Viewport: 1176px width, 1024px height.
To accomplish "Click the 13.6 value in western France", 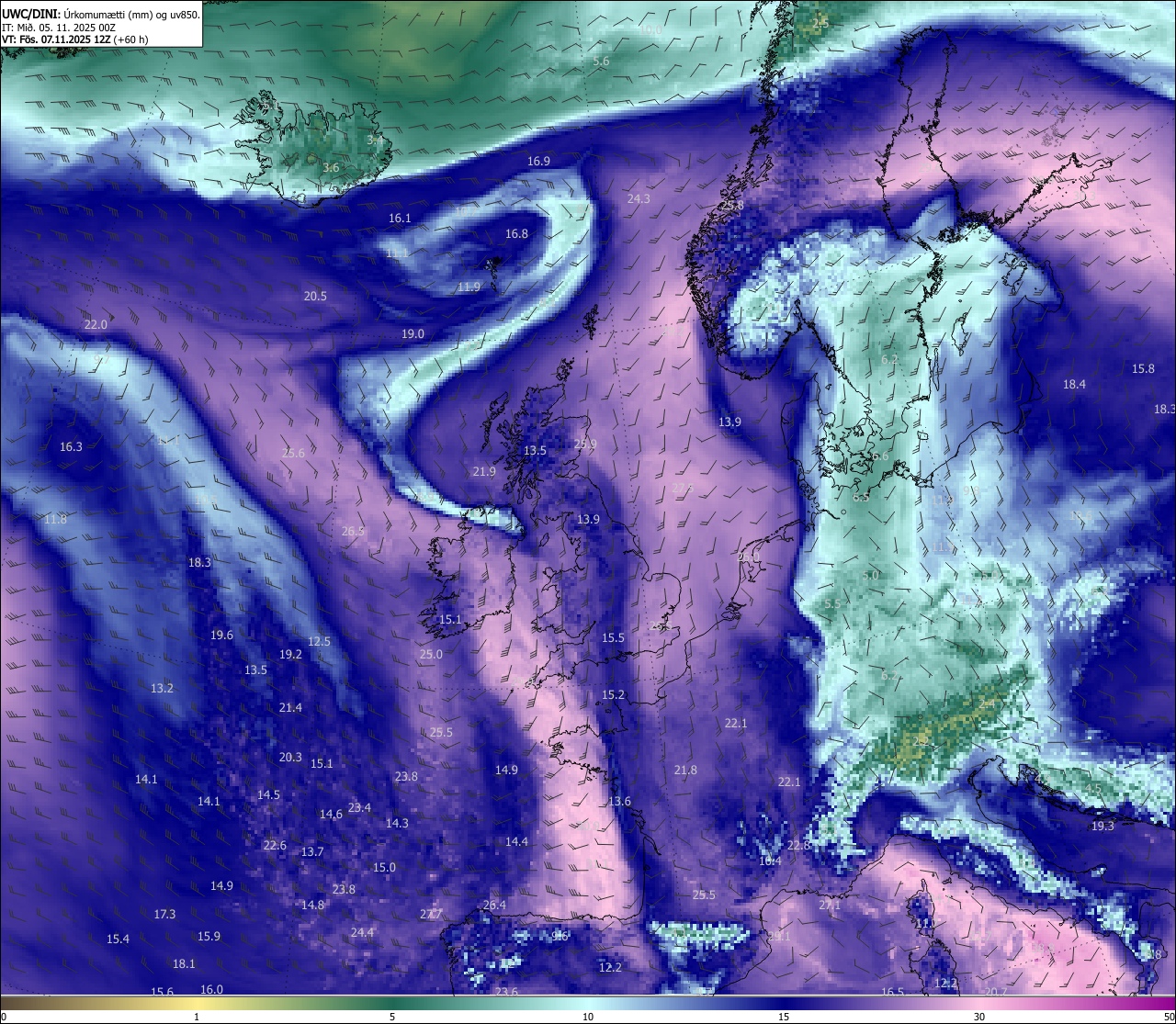I will (620, 802).
